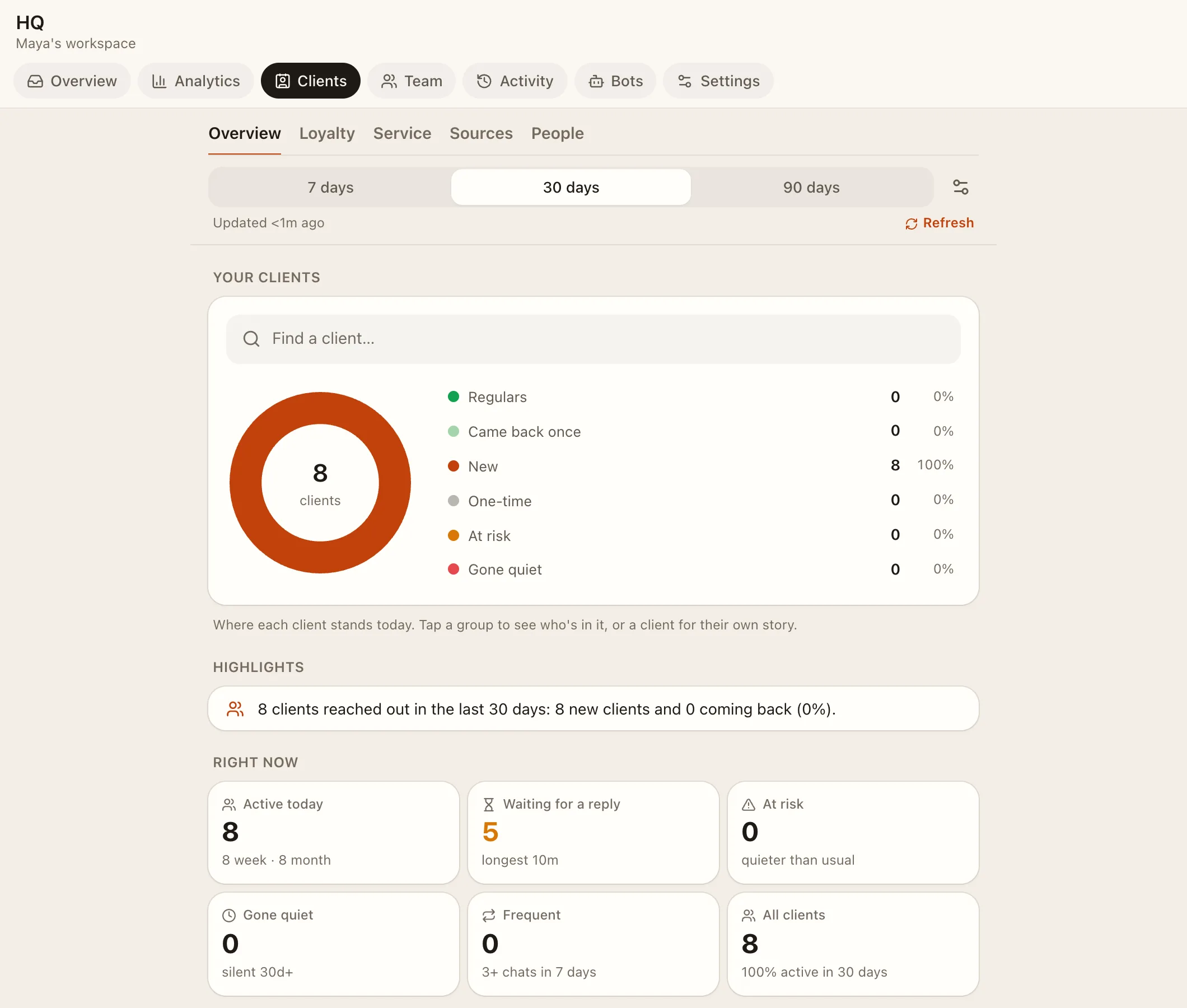Open the Service sub-tab
The width and height of the screenshot is (1187, 1008).
click(402, 133)
